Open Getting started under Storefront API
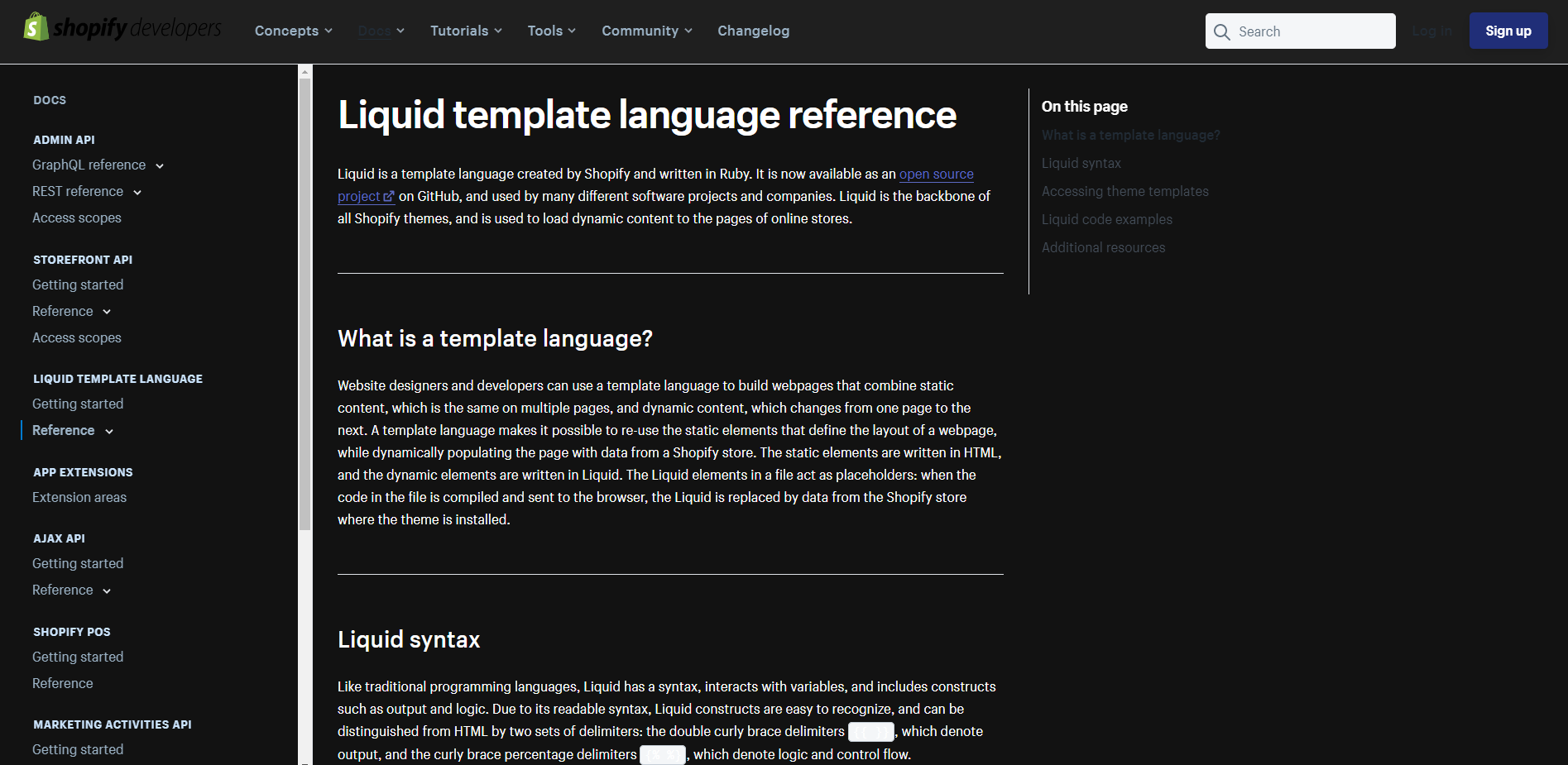This screenshot has width=1568, height=765. [78, 284]
